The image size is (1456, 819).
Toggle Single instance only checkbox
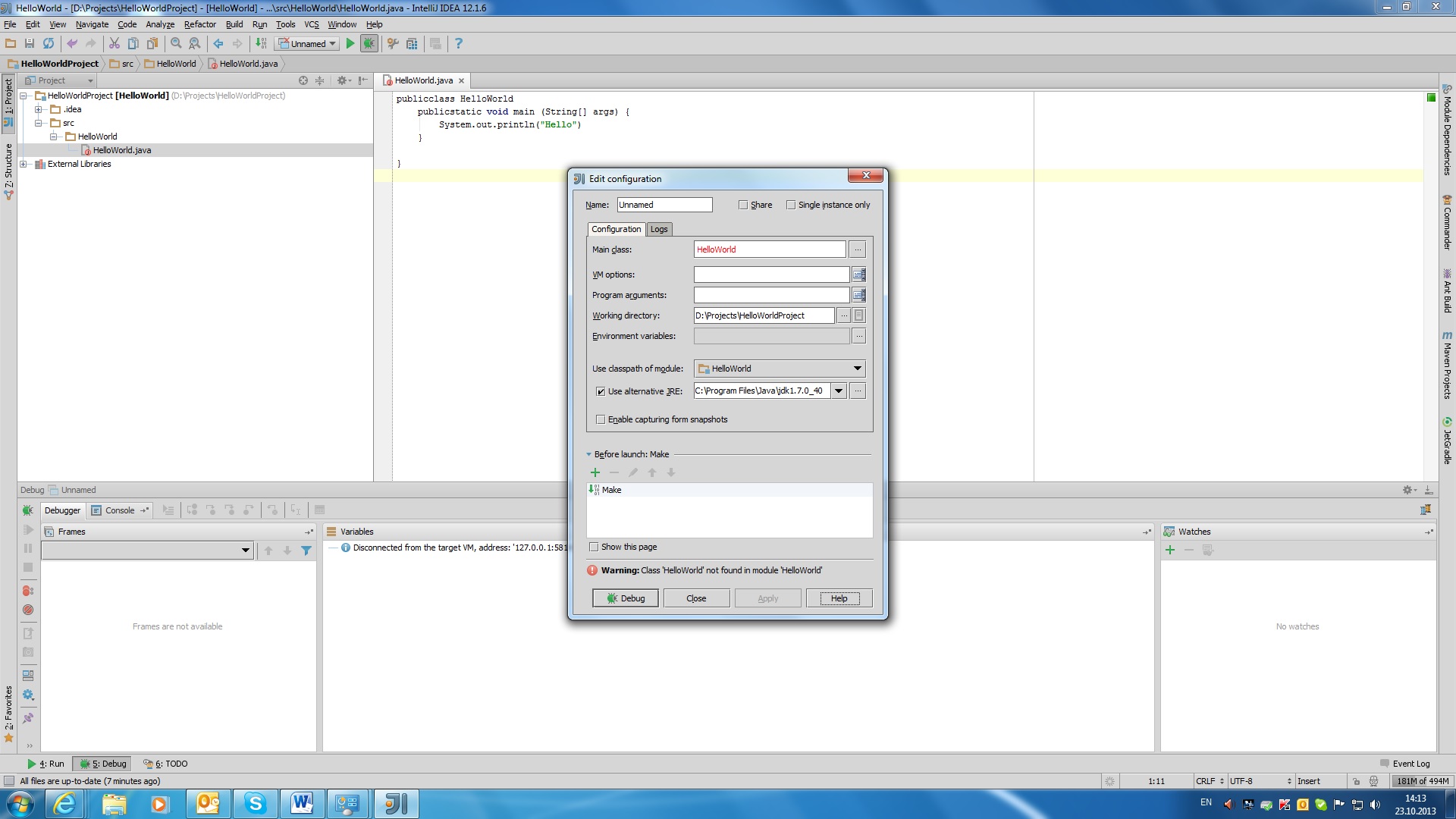(791, 205)
